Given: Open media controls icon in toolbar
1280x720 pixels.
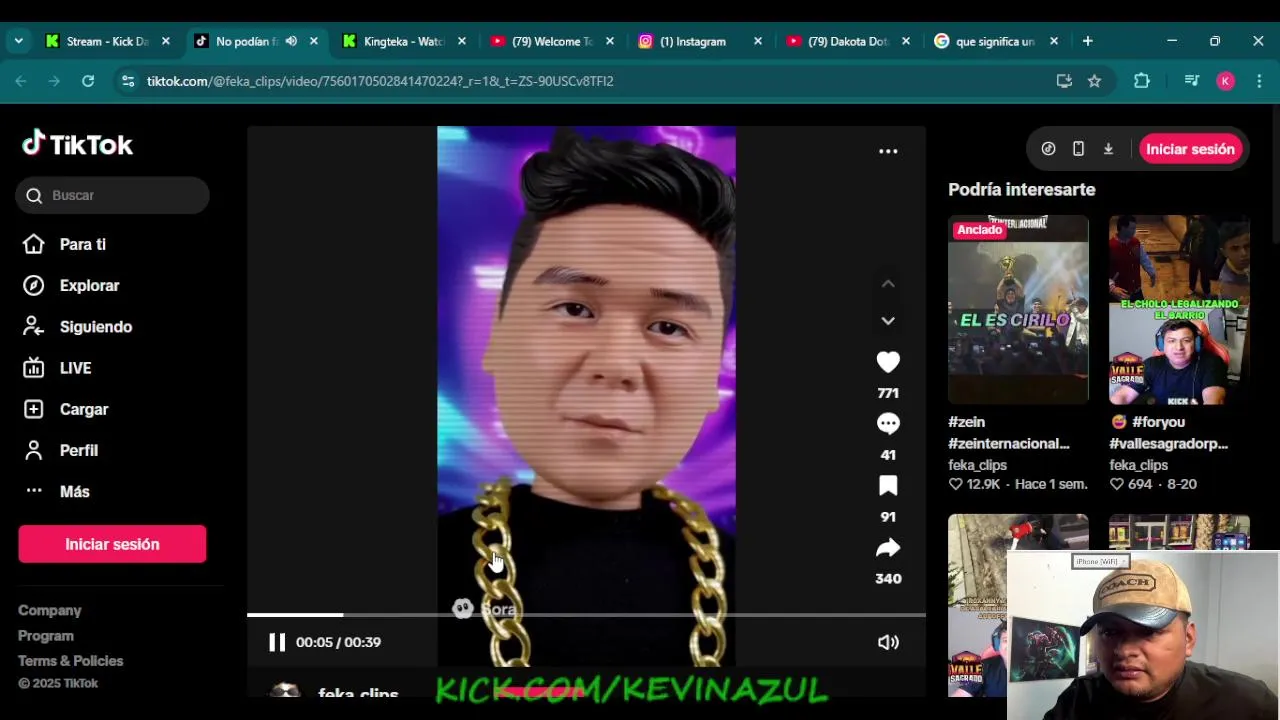Looking at the screenshot, I should [x=1192, y=81].
